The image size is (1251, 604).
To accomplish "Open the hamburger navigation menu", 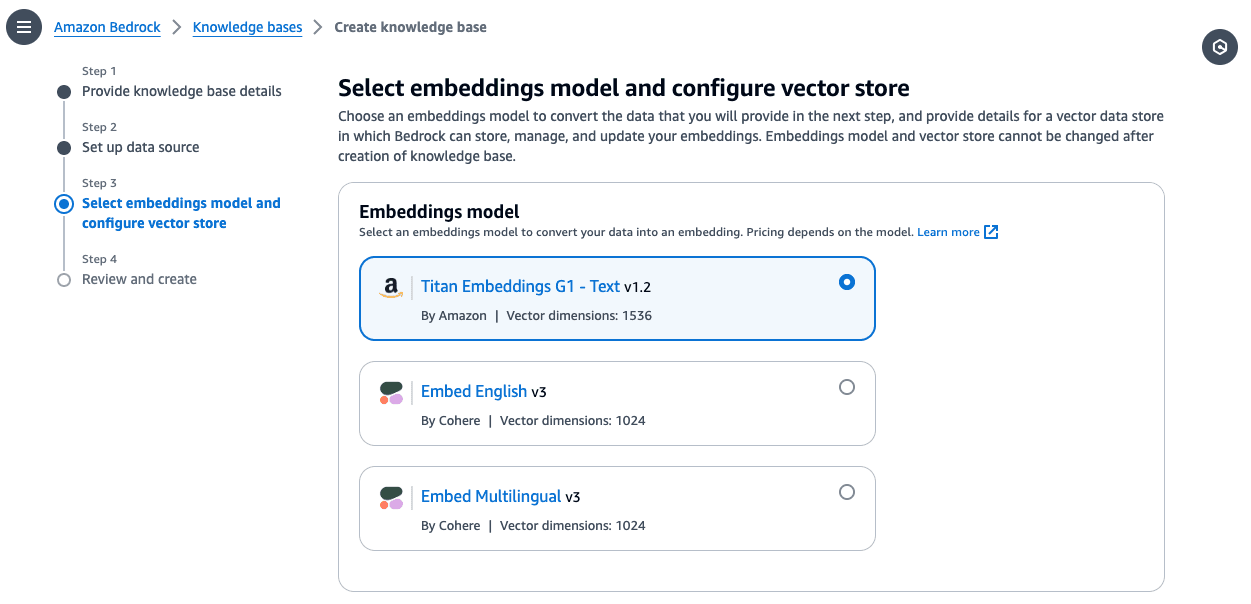I will [x=24, y=27].
